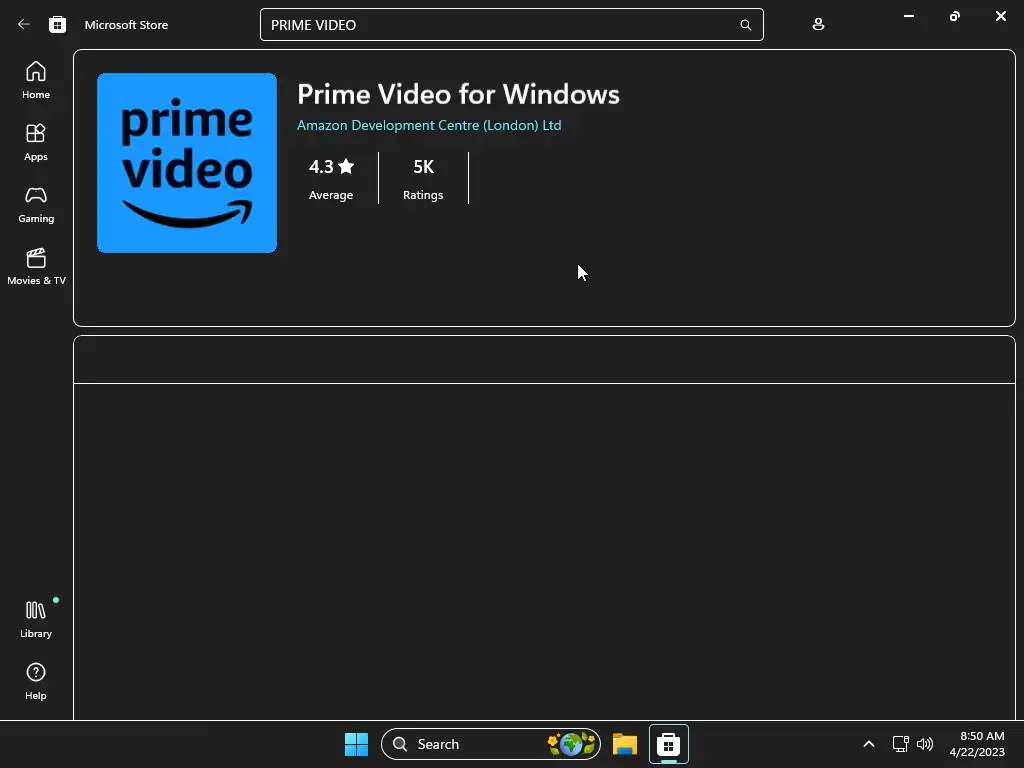
Task: Open Apps in the sidebar
Action: pyautogui.click(x=36, y=142)
